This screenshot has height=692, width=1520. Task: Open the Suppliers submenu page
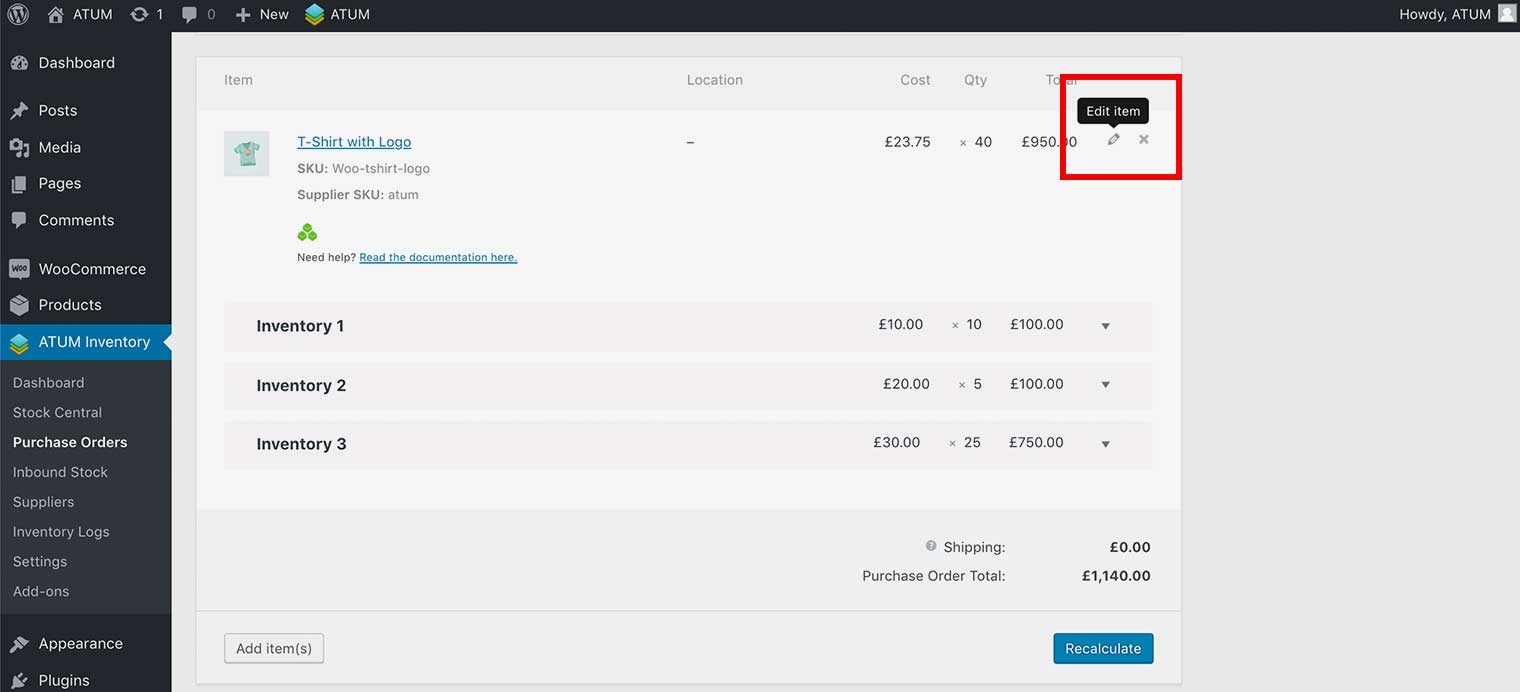43,502
